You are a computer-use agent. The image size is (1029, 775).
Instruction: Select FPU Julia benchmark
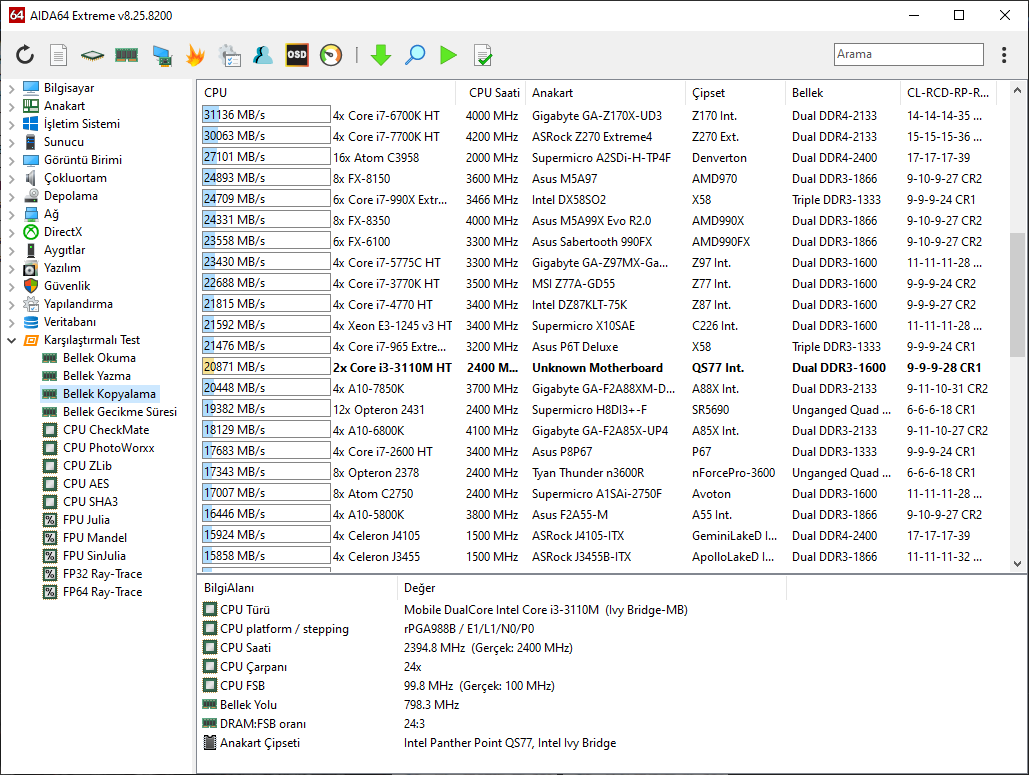click(x=86, y=520)
